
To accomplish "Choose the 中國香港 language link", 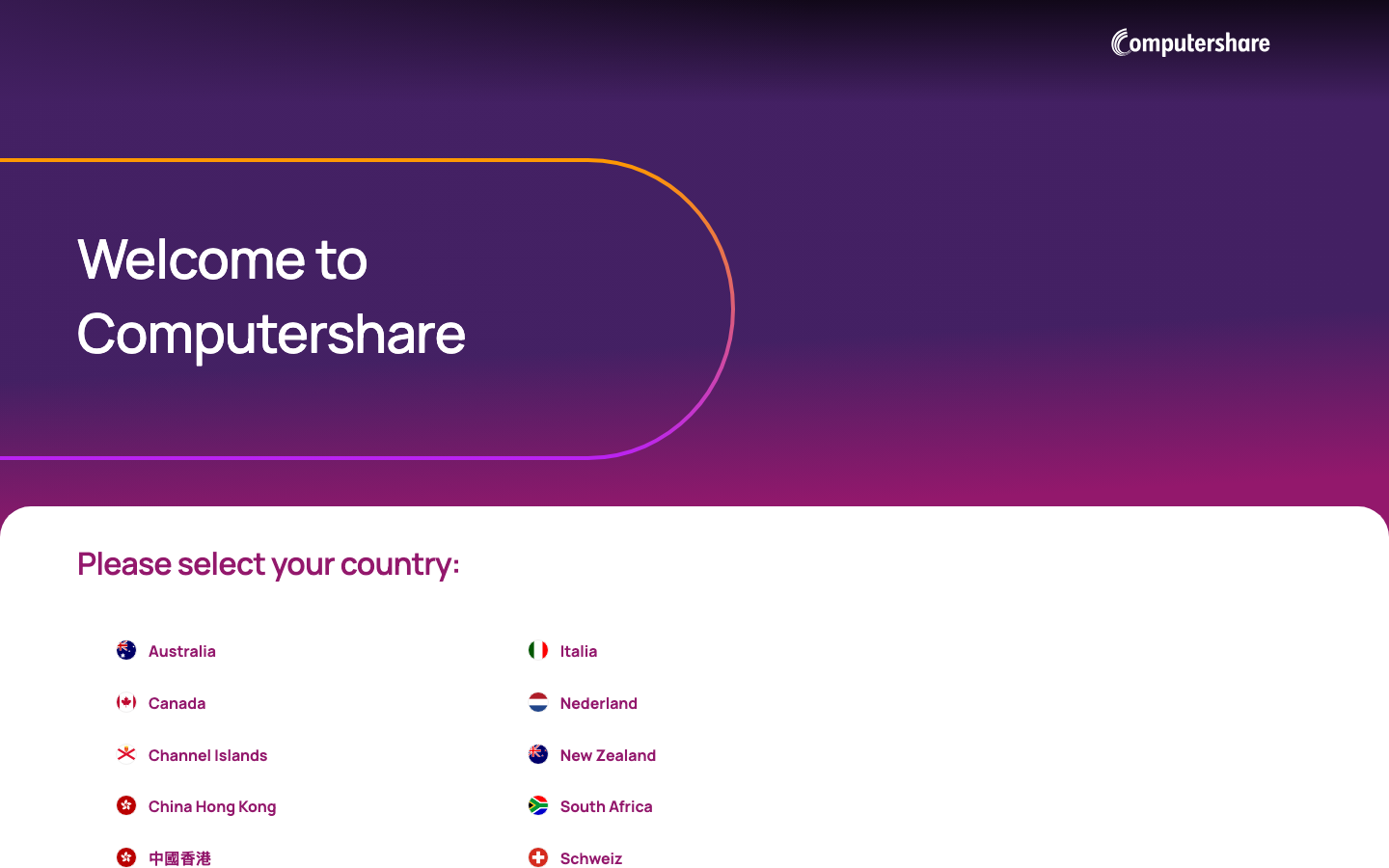I will (x=179, y=858).
